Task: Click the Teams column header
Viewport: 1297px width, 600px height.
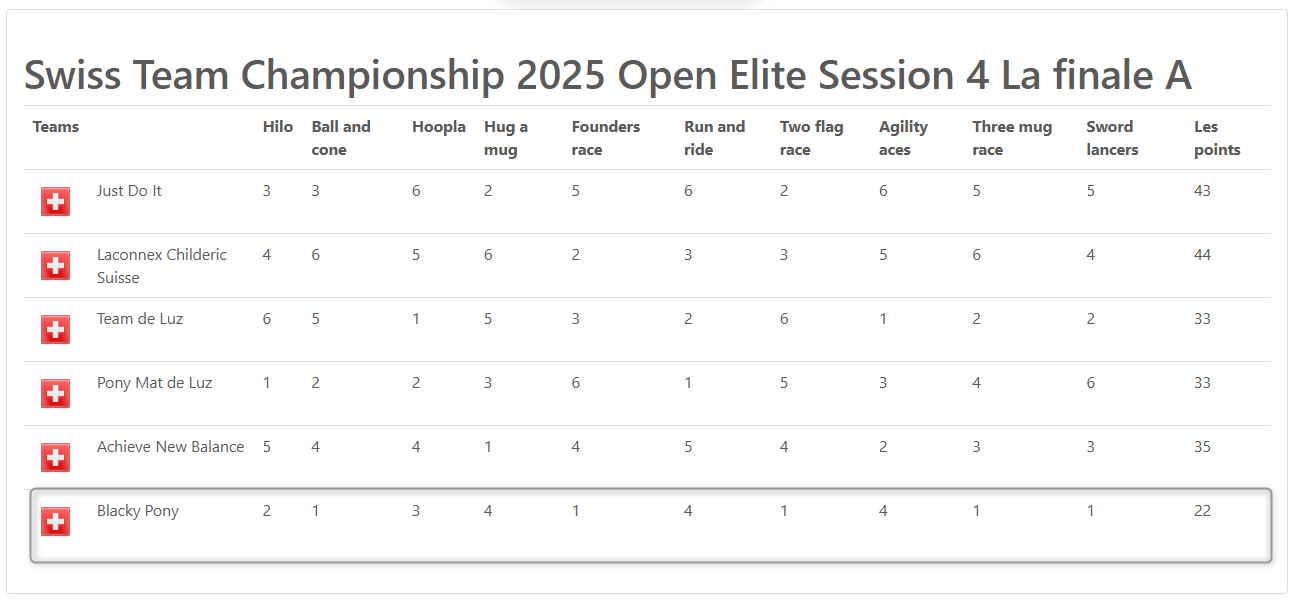Action: [x=56, y=127]
